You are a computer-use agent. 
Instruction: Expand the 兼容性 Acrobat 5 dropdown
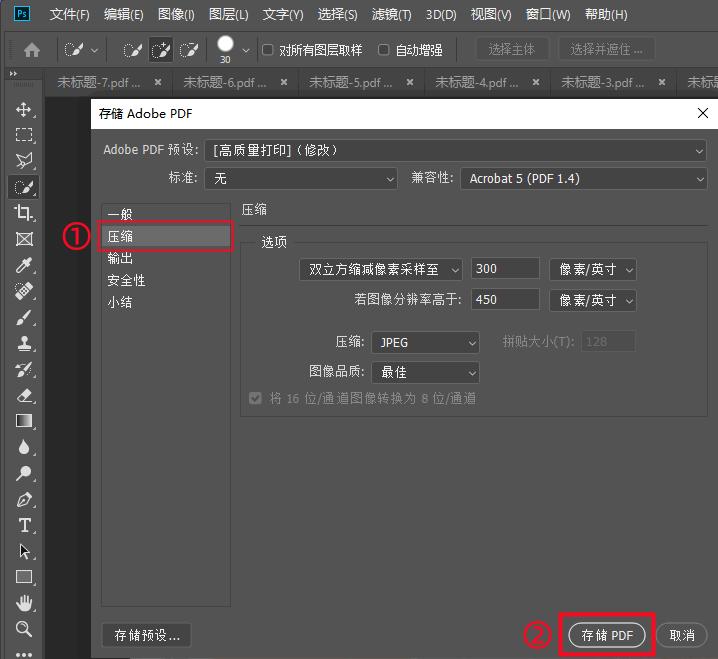585,178
